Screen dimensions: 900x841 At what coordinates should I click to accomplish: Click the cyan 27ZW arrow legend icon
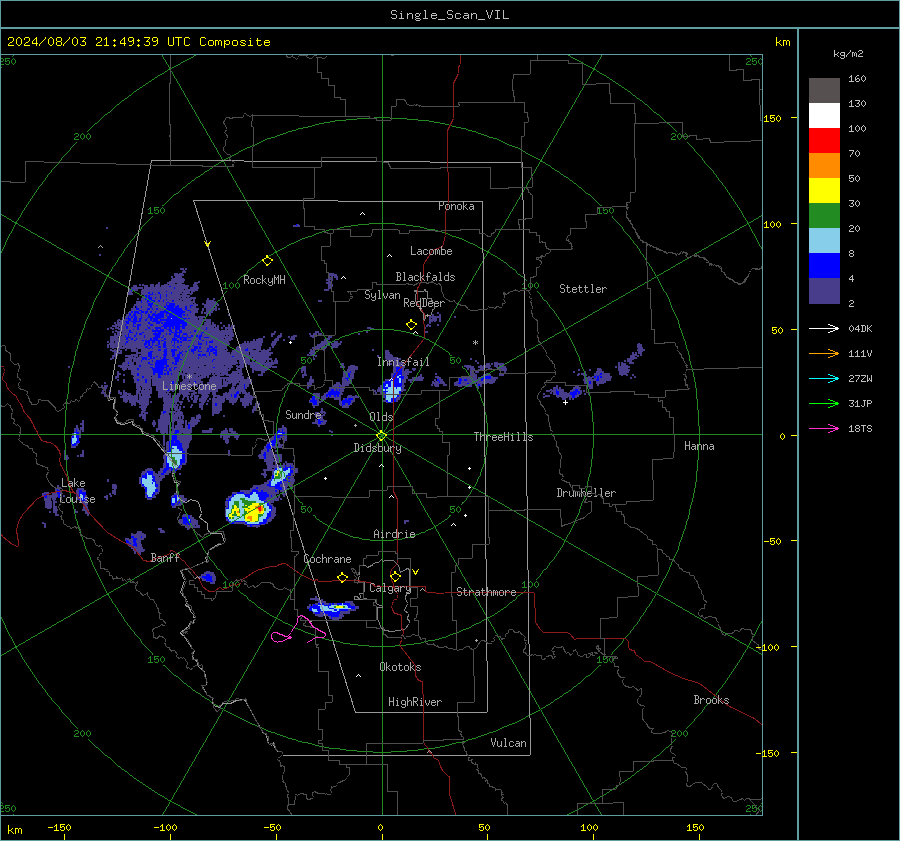tap(824, 378)
